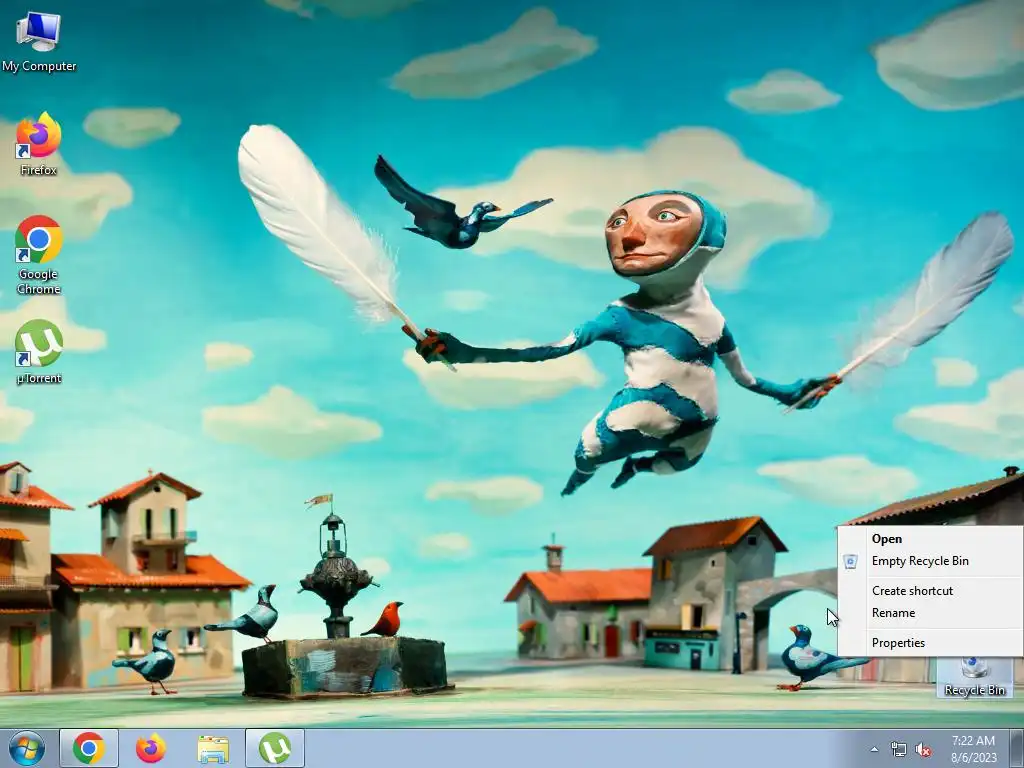Select Create shortcut in context menu
The width and height of the screenshot is (1024, 768).
point(930,590)
